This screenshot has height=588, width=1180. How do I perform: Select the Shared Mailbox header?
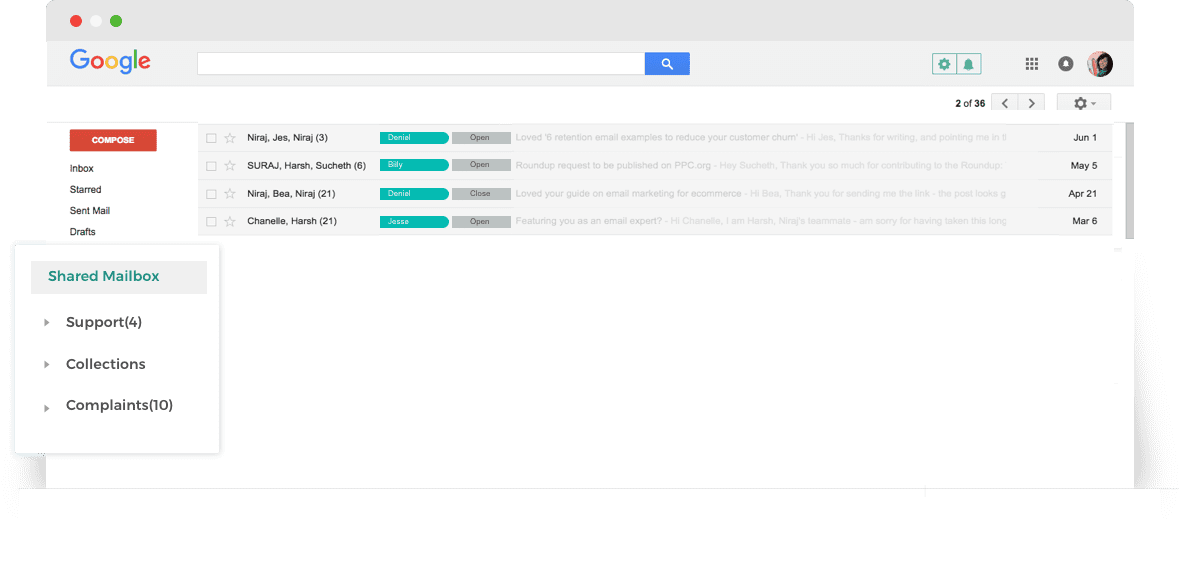[119, 277]
